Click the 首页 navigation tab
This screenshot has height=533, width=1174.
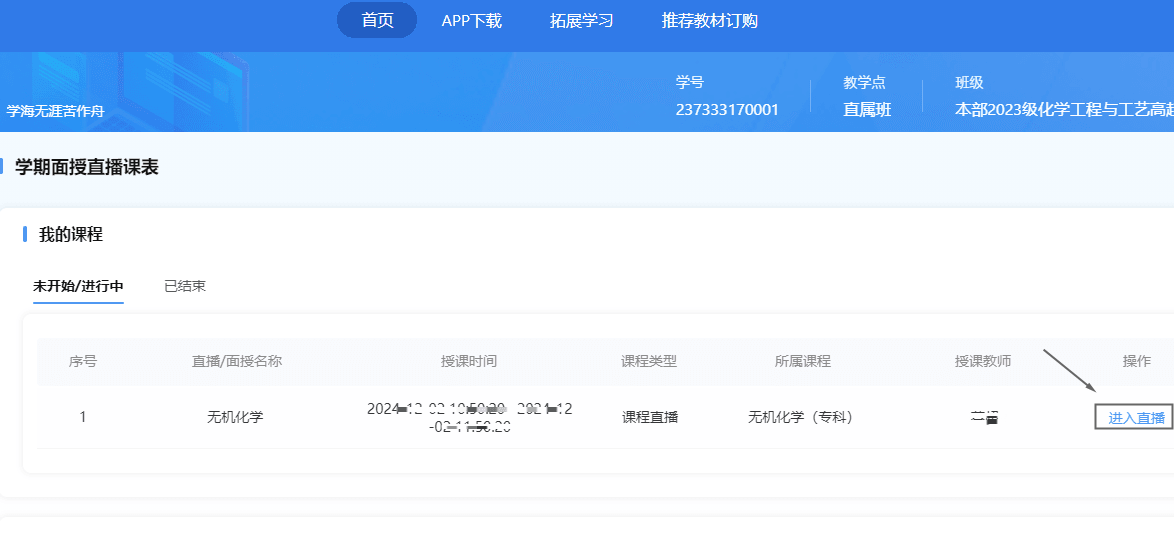tap(377, 20)
